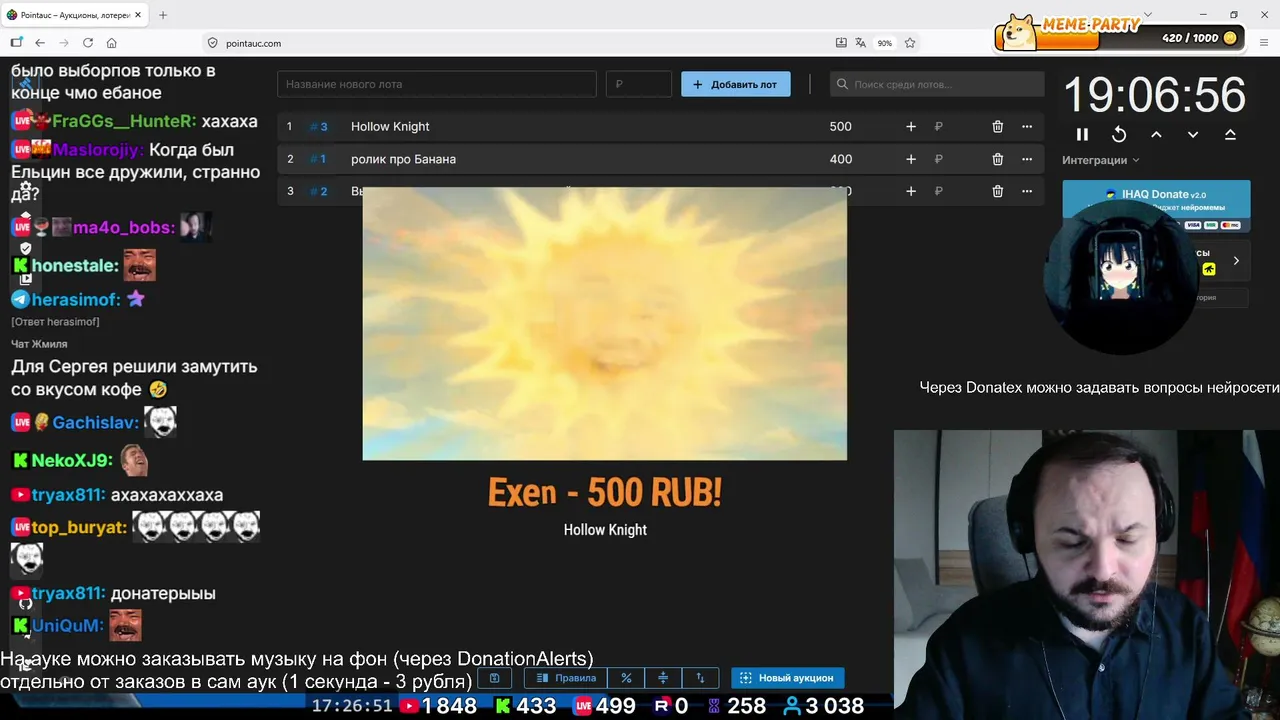
Task: Click the Exen - 500 RUB! donation text
Action: (x=604, y=492)
